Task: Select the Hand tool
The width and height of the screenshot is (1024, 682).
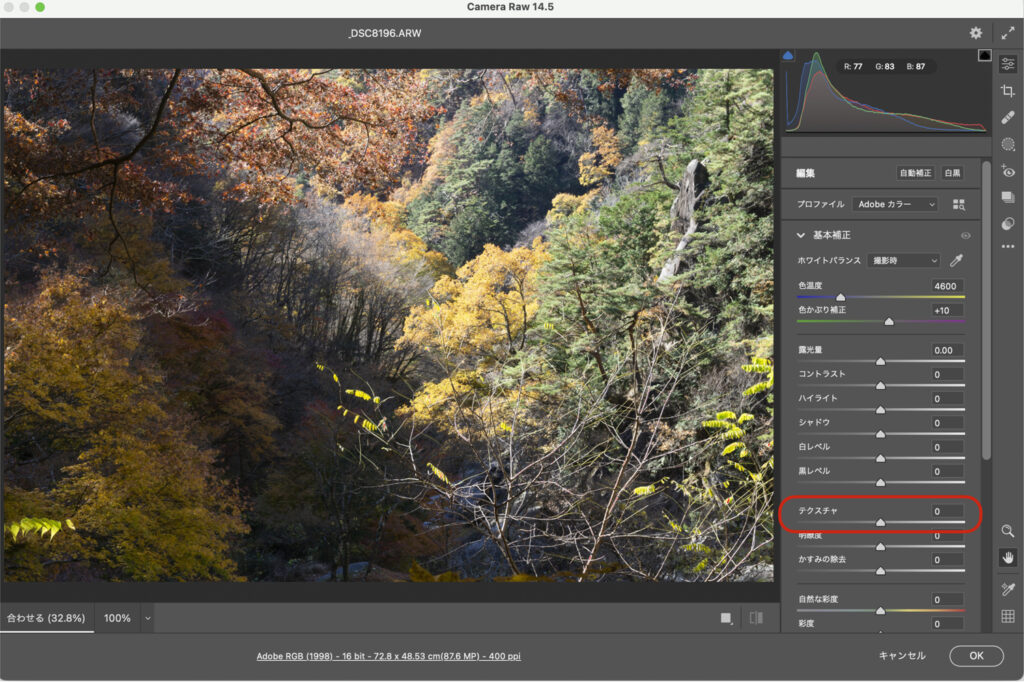Action: (1008, 558)
